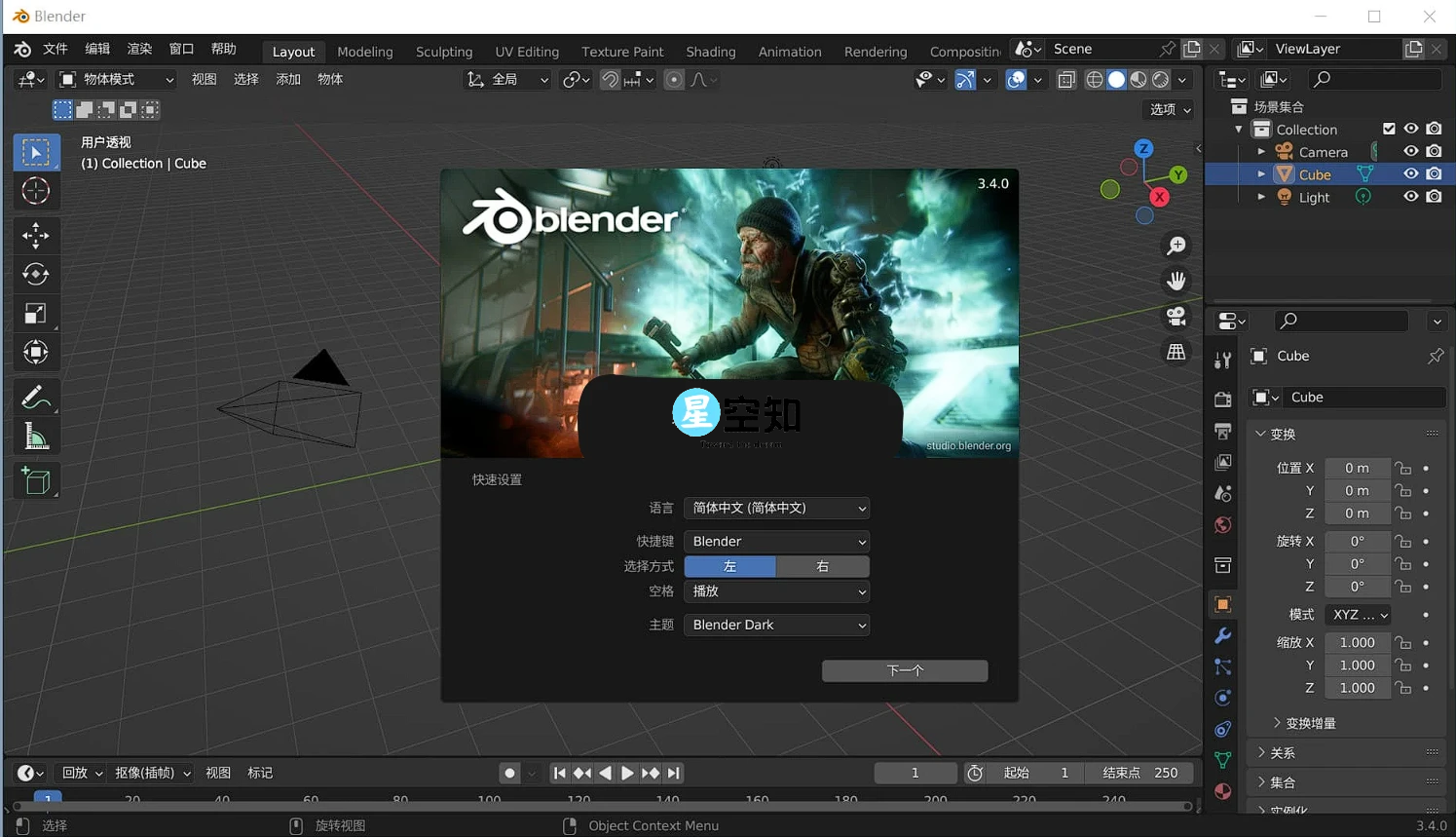Toggle lock on 位置 X
Viewport: 1456px width, 837px height.
tap(1402, 468)
